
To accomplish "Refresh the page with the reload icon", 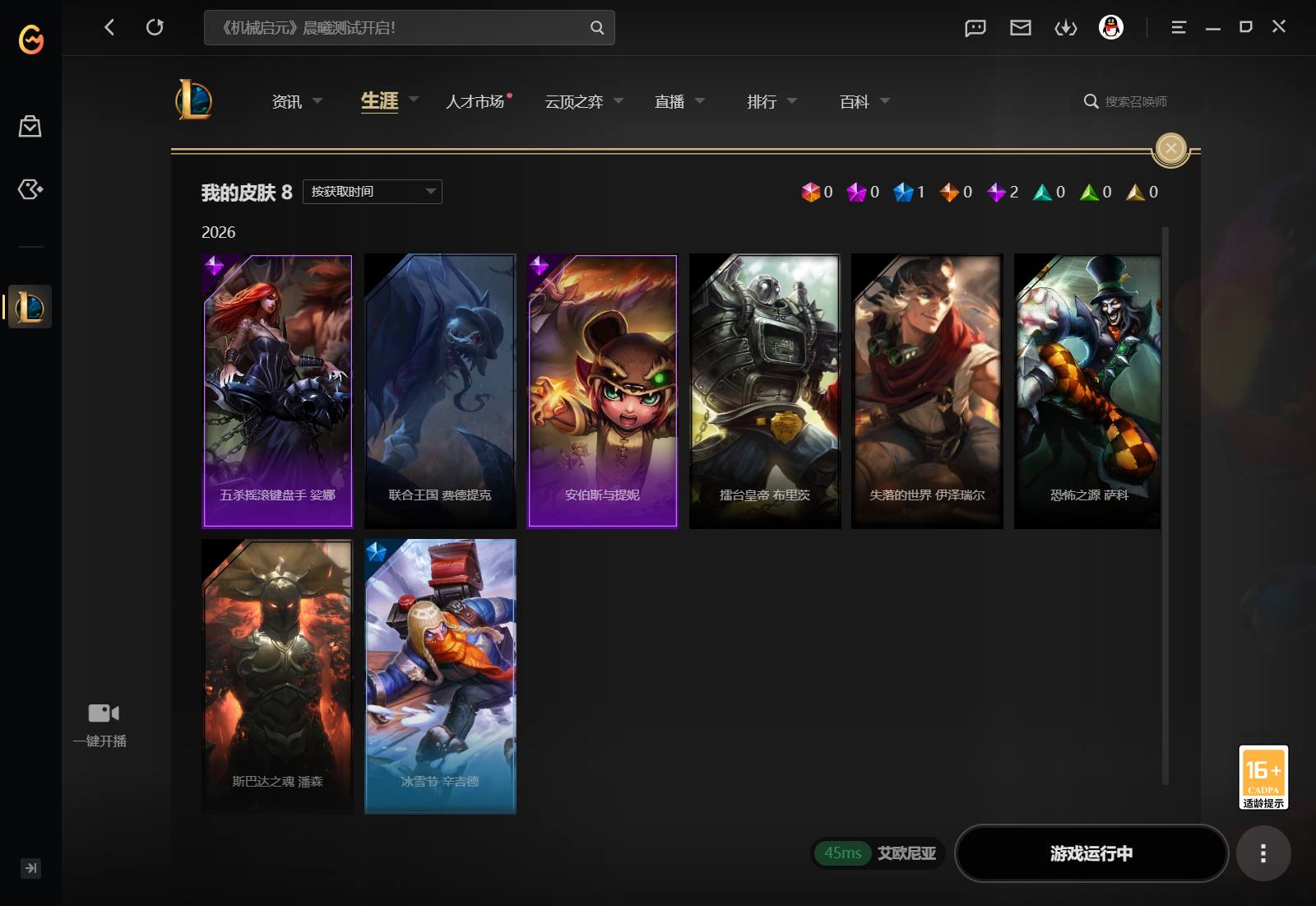I will point(155,27).
